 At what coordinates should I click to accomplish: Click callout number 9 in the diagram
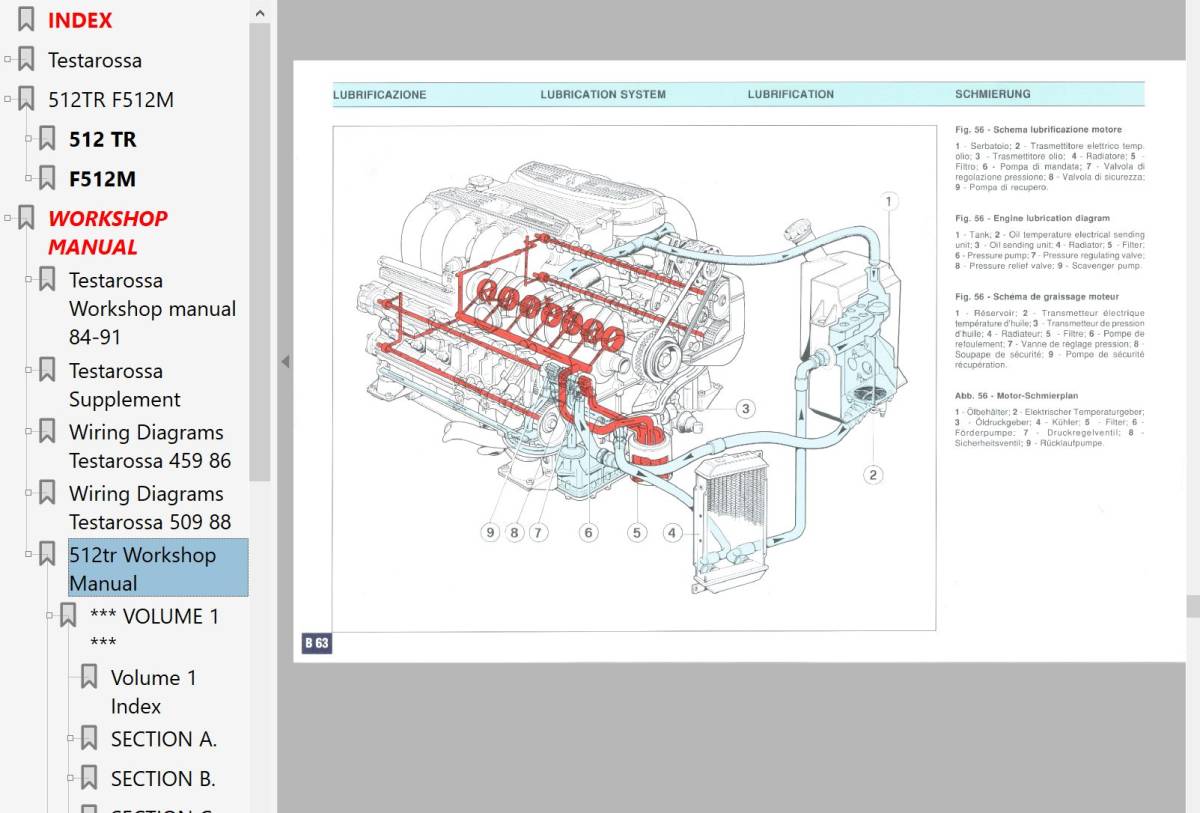[x=490, y=533]
